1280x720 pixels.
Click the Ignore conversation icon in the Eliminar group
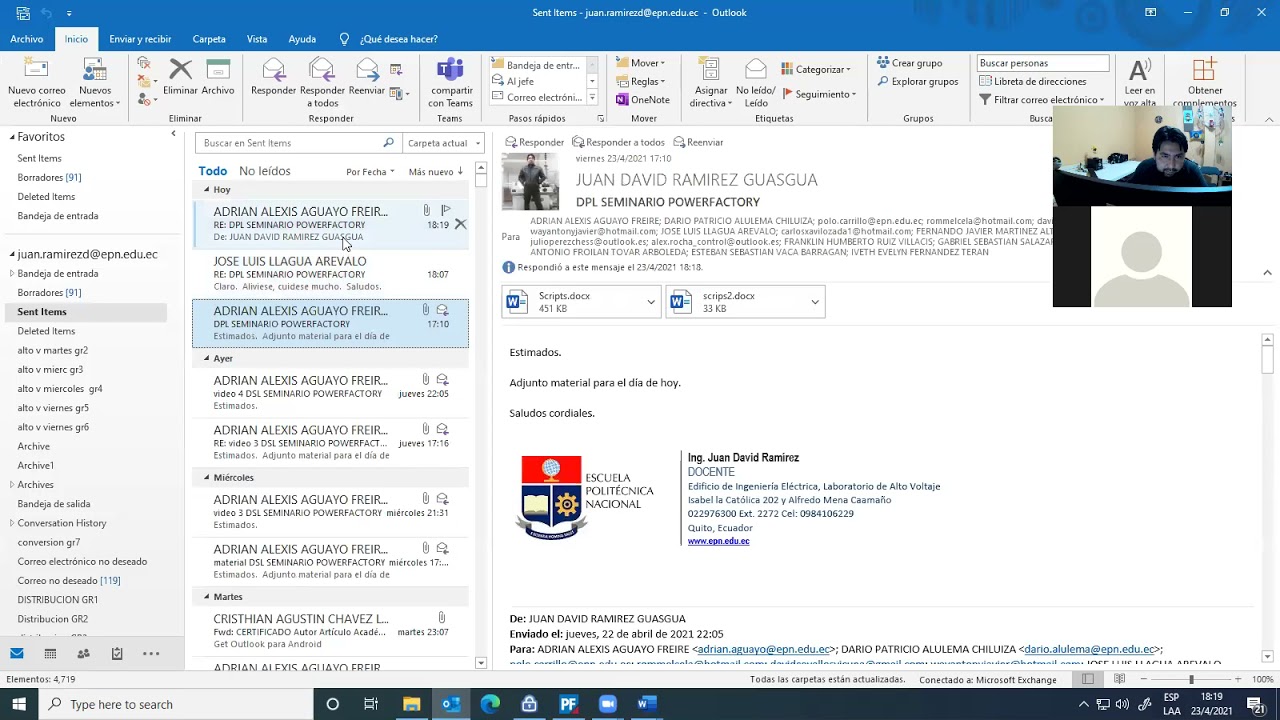[144, 63]
